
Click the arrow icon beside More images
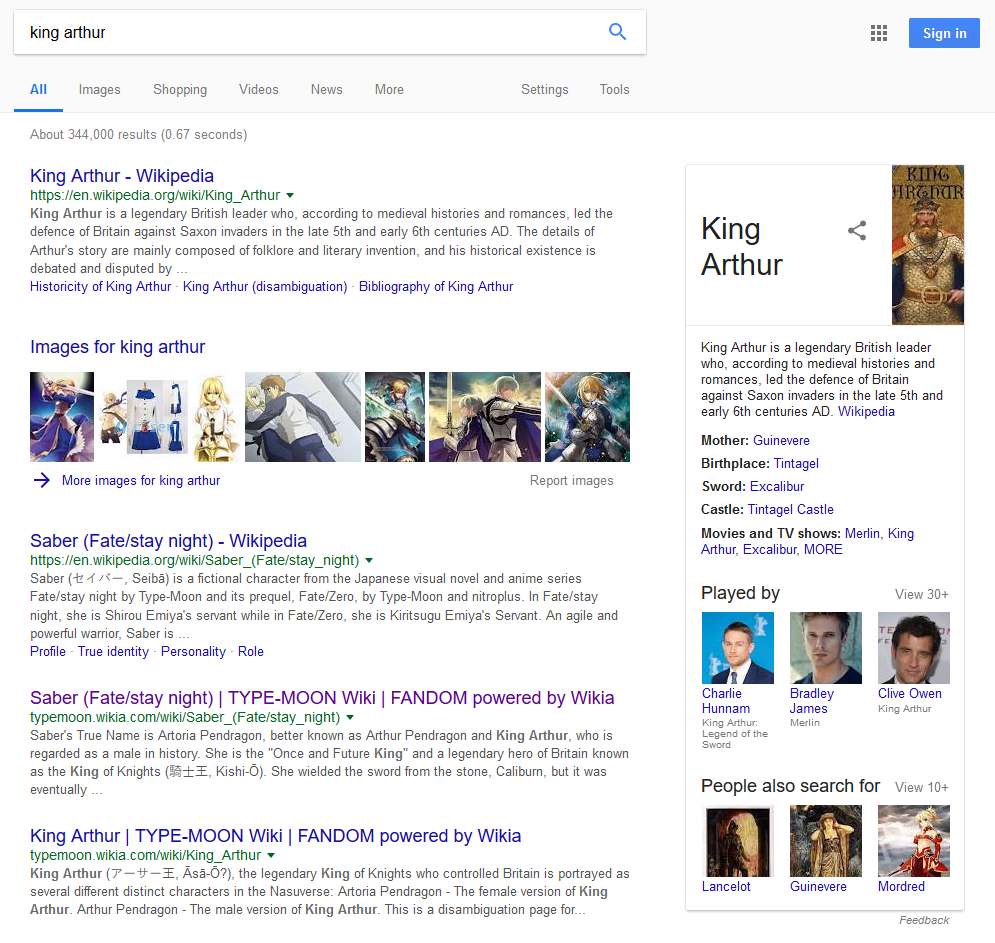[x=42, y=480]
